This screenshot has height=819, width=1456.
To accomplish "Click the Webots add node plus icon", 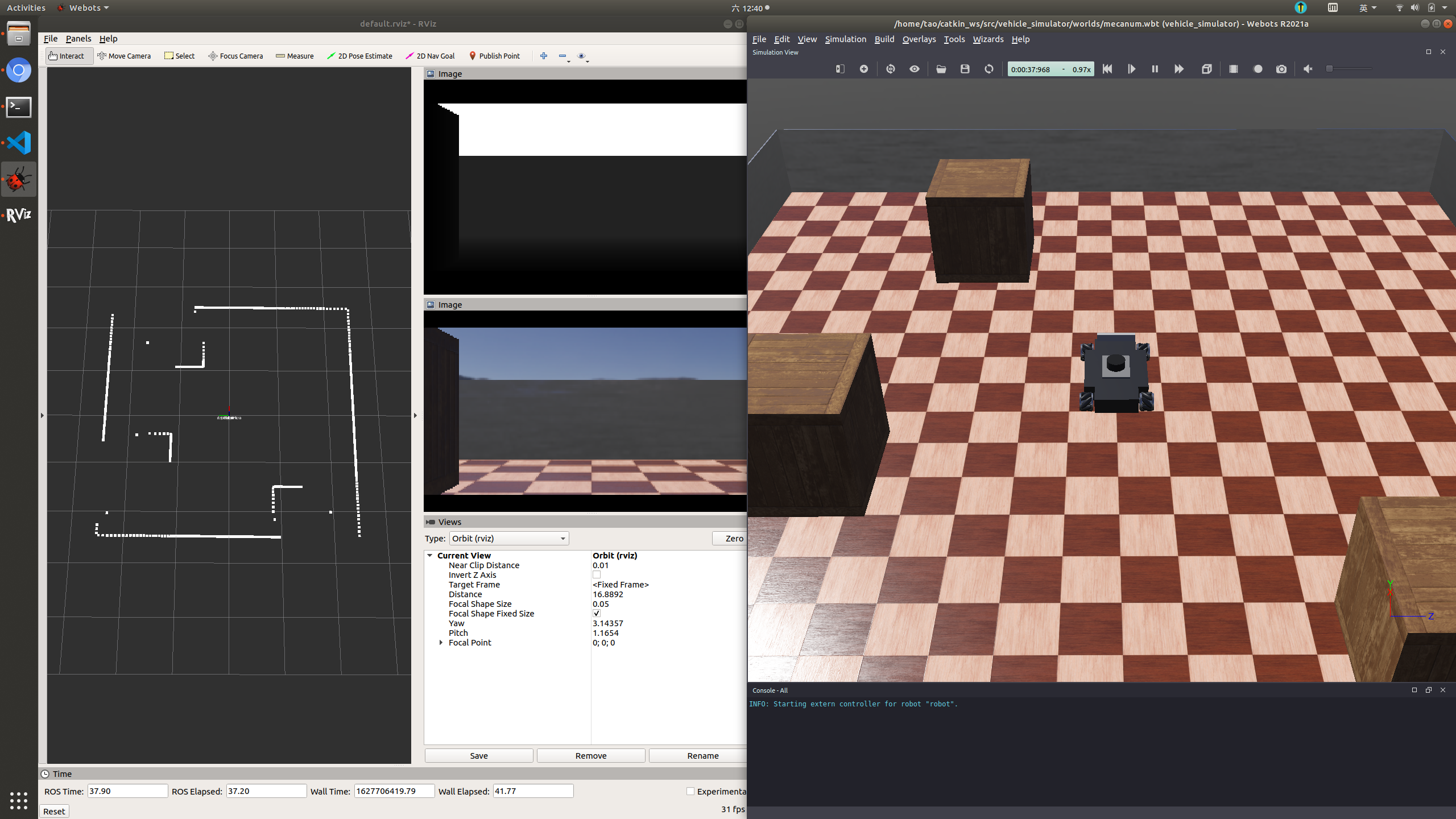I will (864, 69).
